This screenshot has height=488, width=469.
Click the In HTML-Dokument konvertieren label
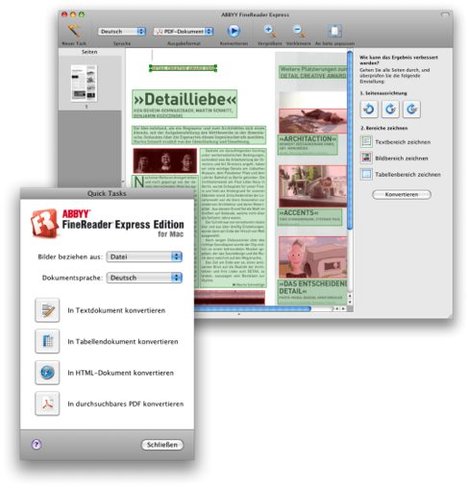(x=120, y=373)
